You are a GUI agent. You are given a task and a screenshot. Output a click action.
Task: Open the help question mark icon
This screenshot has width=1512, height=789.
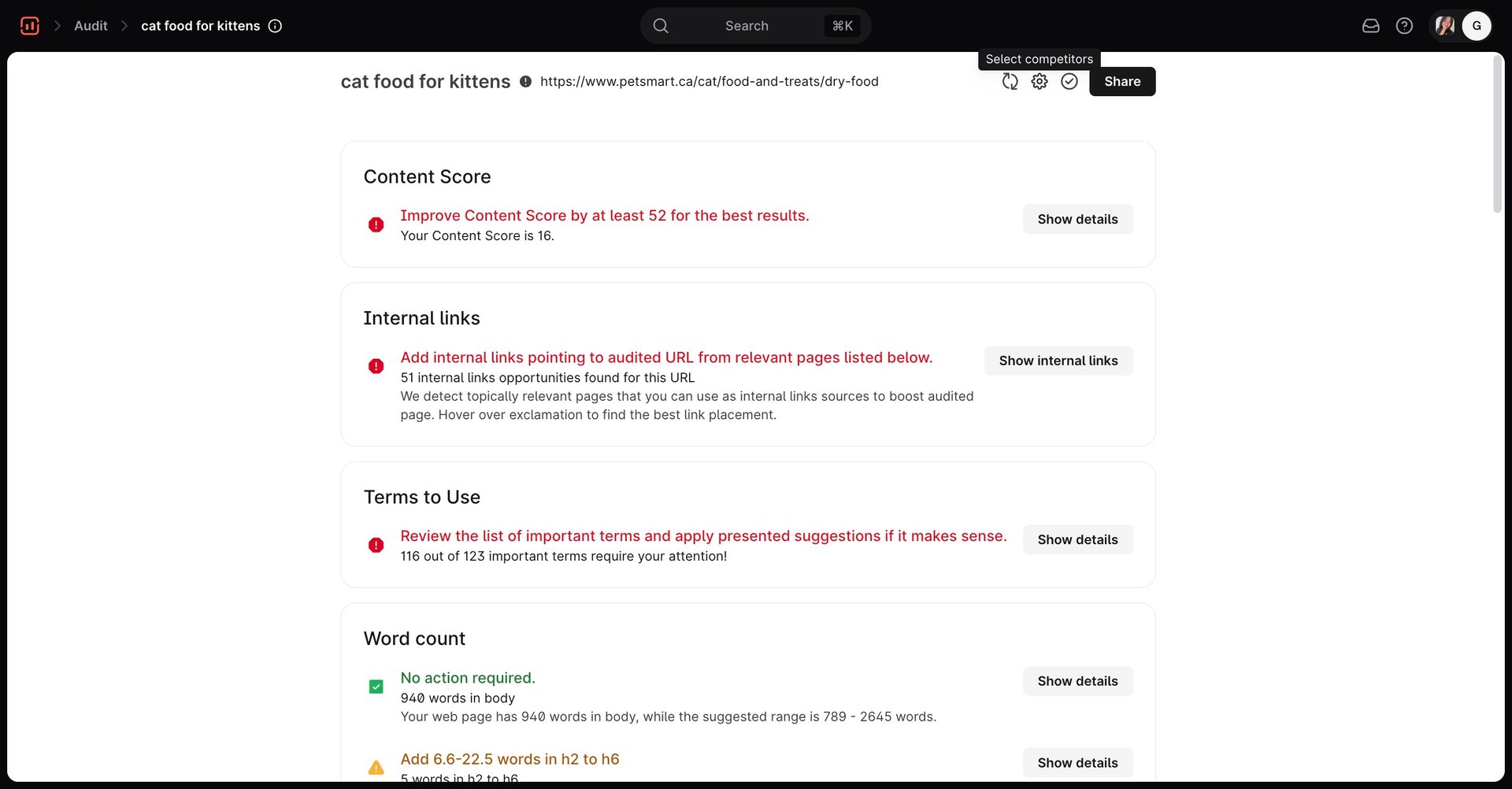coord(1403,26)
